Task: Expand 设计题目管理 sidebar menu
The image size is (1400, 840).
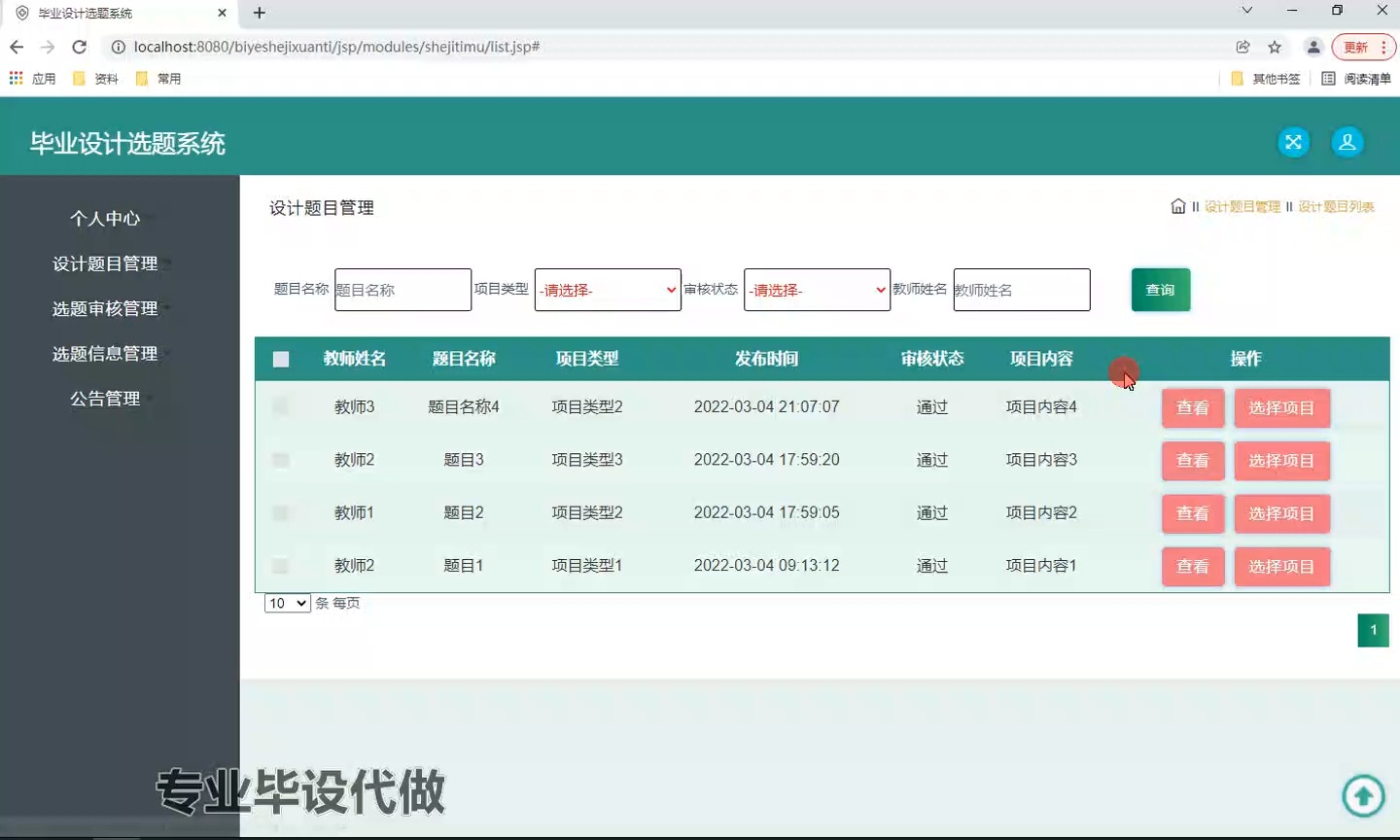Action: (105, 263)
